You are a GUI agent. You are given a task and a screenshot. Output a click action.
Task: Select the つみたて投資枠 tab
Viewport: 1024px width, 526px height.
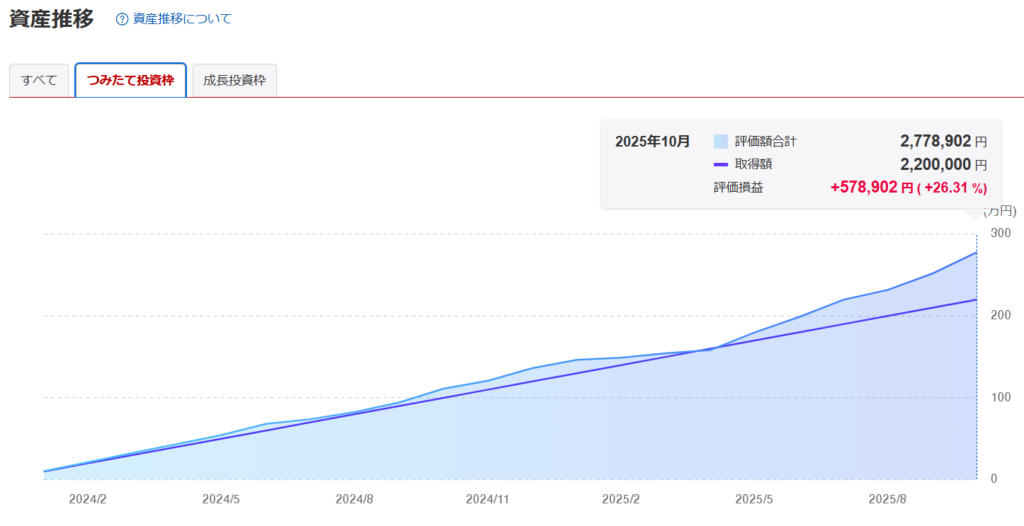pos(130,80)
